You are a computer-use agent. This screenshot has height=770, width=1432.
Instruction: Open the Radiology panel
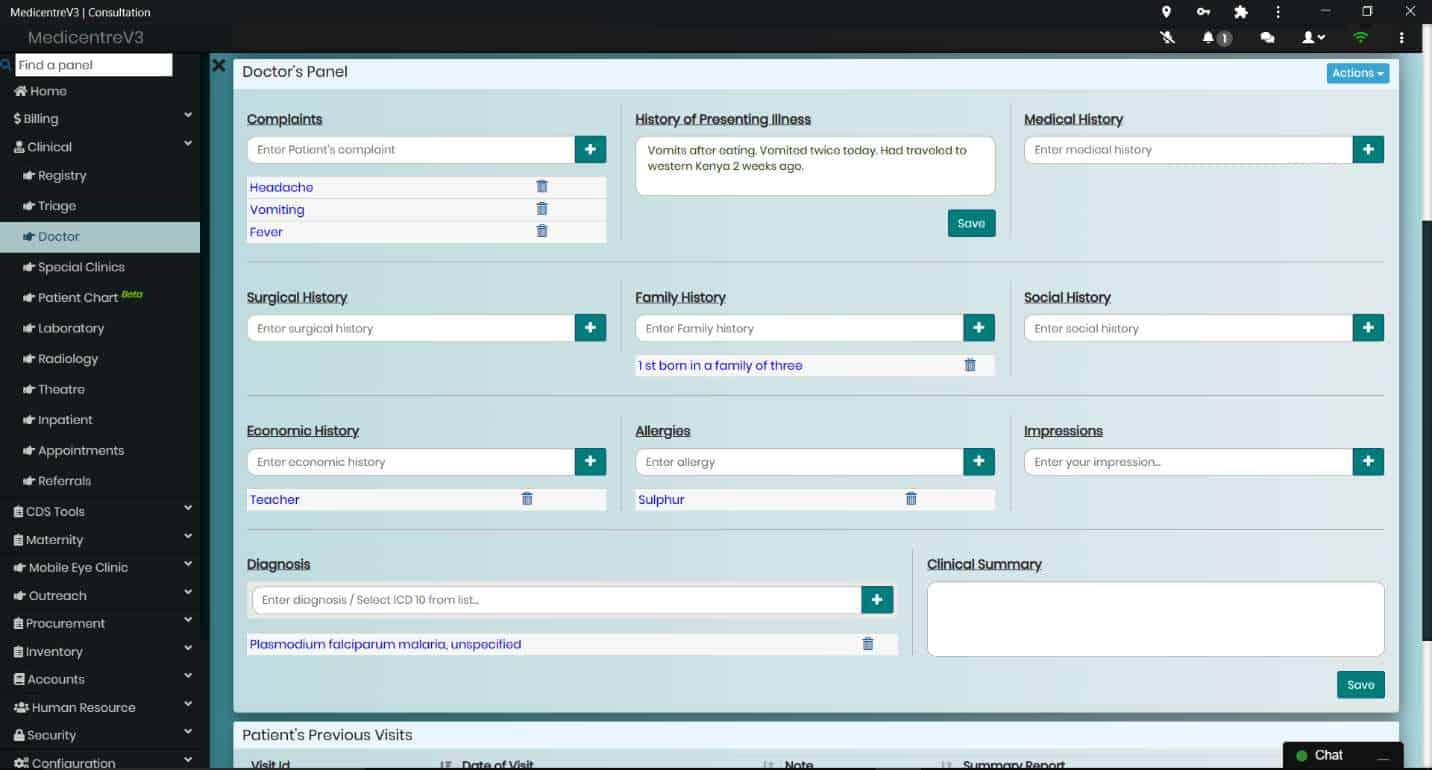60,358
